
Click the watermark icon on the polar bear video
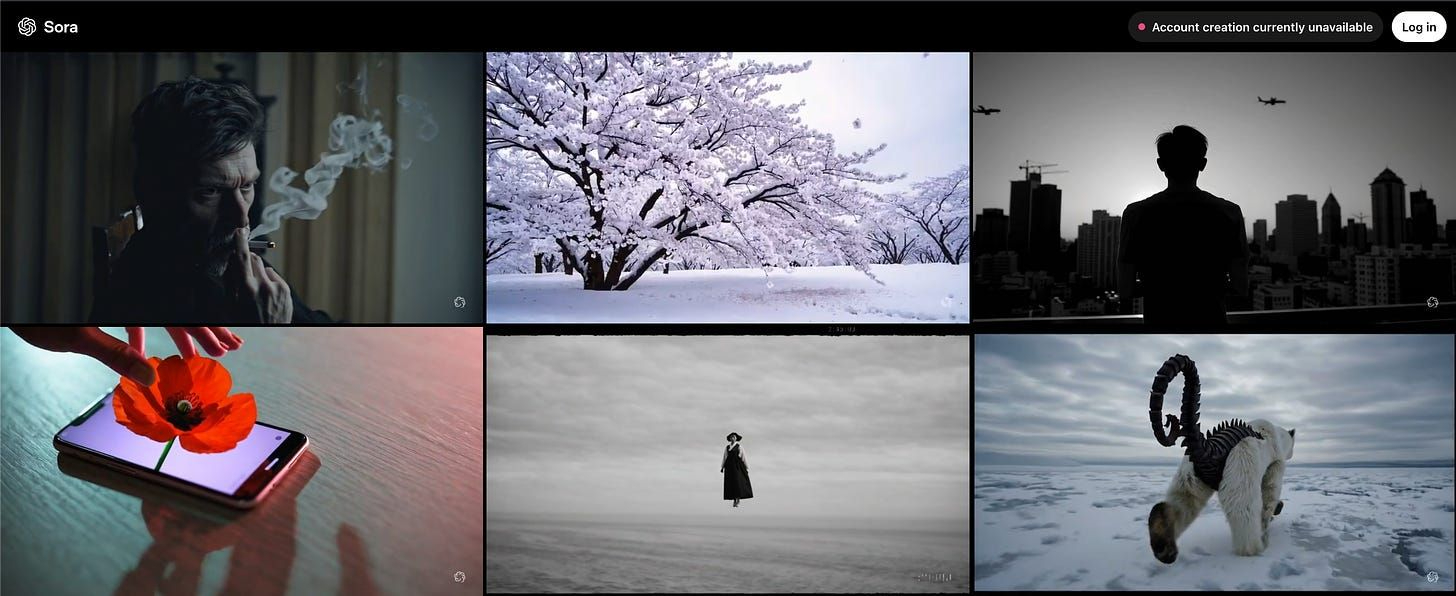pyautogui.click(x=1432, y=576)
